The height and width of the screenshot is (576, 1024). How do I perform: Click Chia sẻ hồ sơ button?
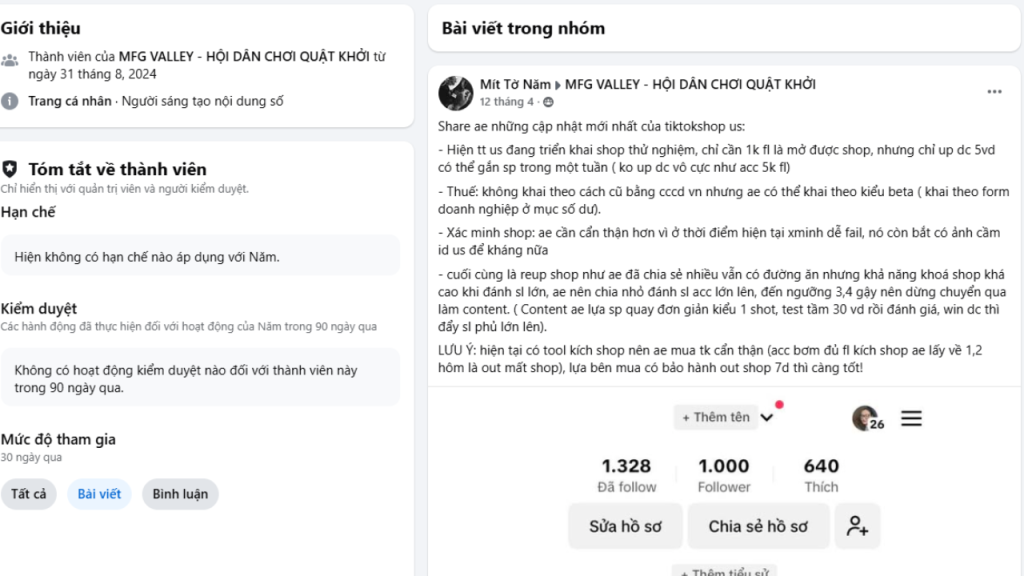tap(758, 526)
